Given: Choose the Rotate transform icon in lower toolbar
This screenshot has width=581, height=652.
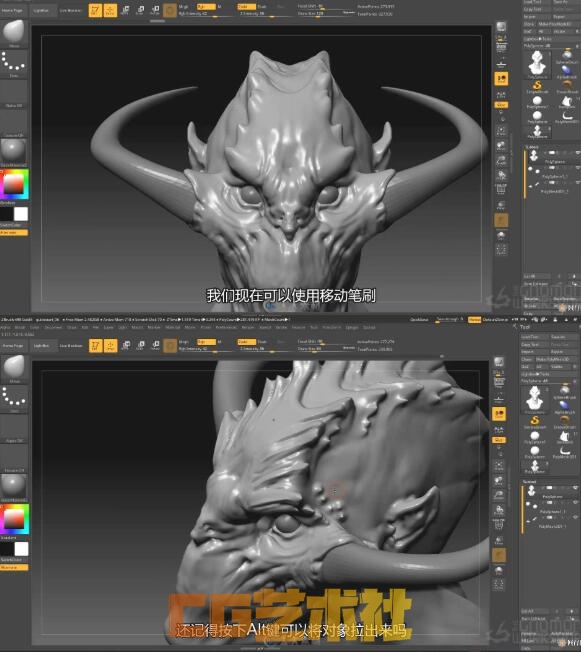Looking at the screenshot, I should [155, 346].
